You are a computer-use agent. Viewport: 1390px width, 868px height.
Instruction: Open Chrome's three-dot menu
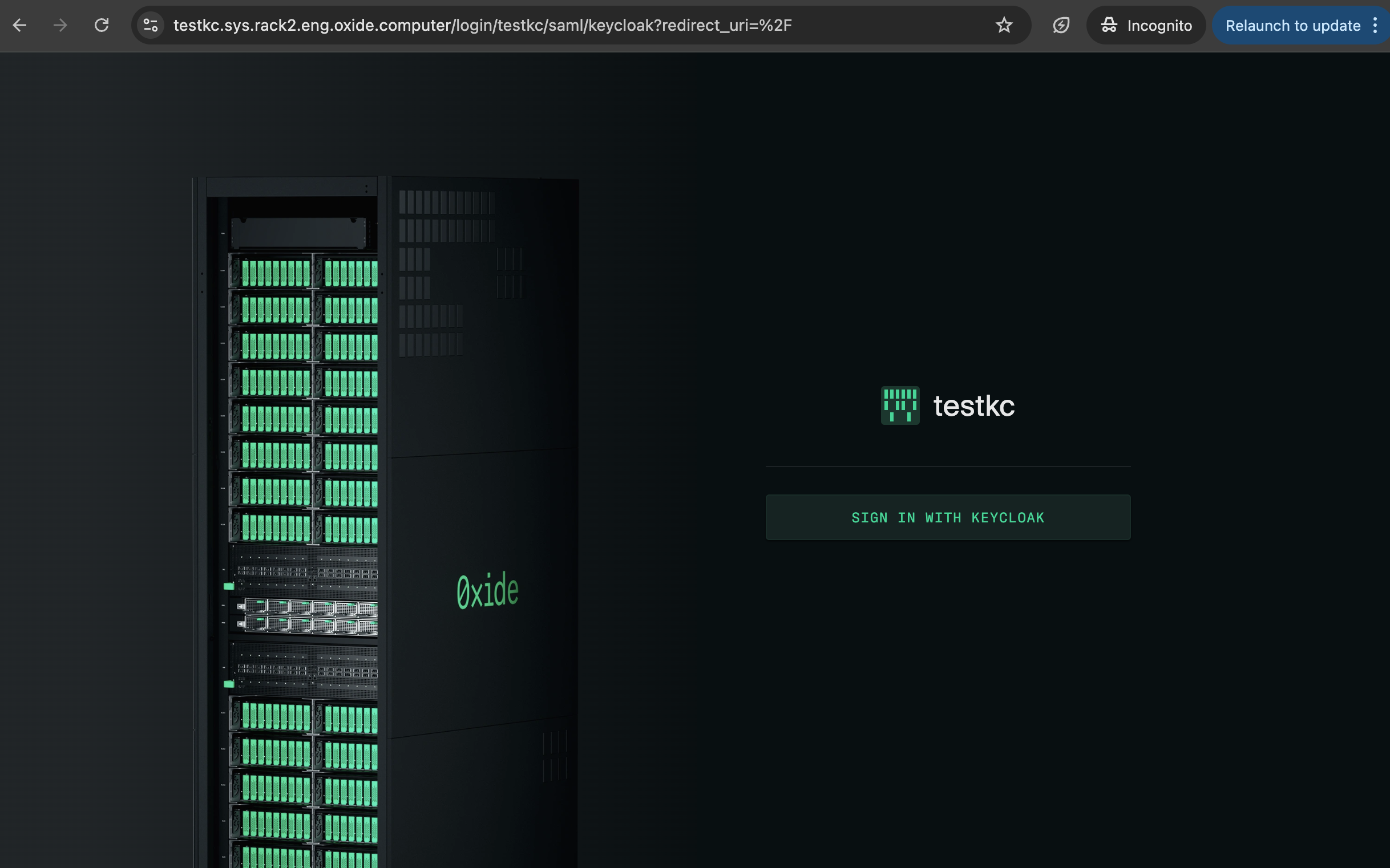1375,25
